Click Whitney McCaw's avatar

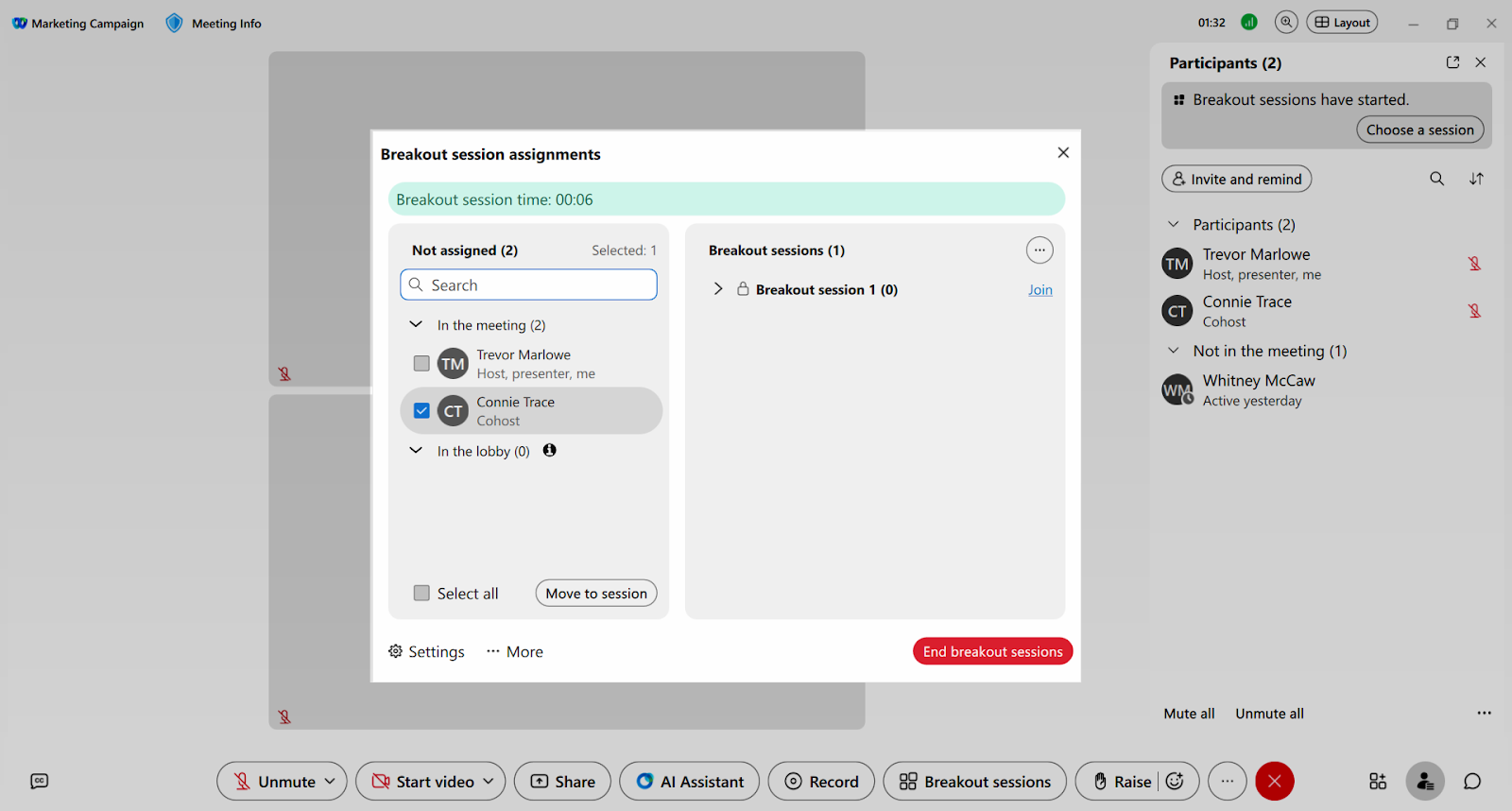pos(1177,389)
